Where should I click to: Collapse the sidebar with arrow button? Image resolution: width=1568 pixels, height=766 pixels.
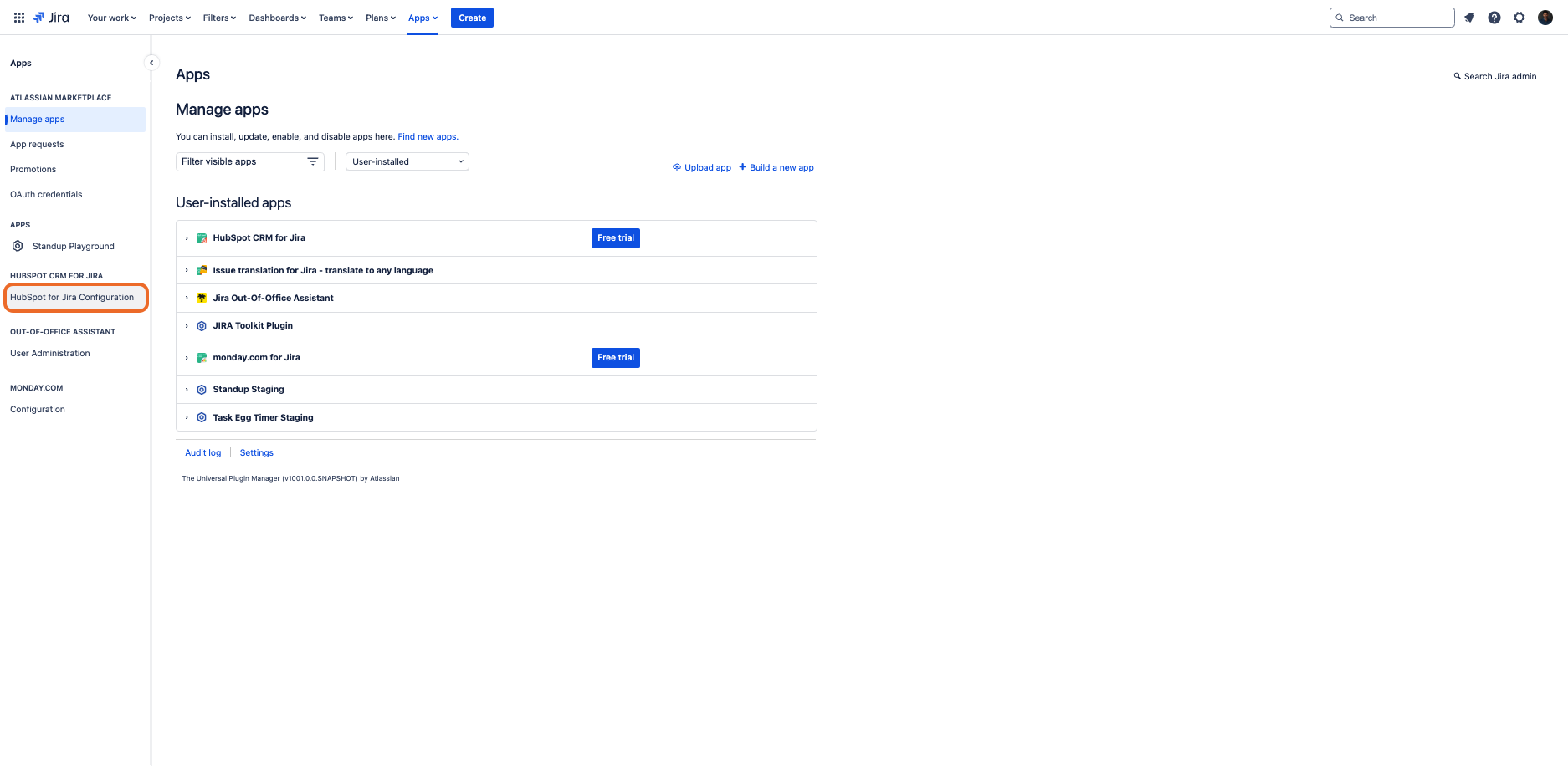pos(151,63)
